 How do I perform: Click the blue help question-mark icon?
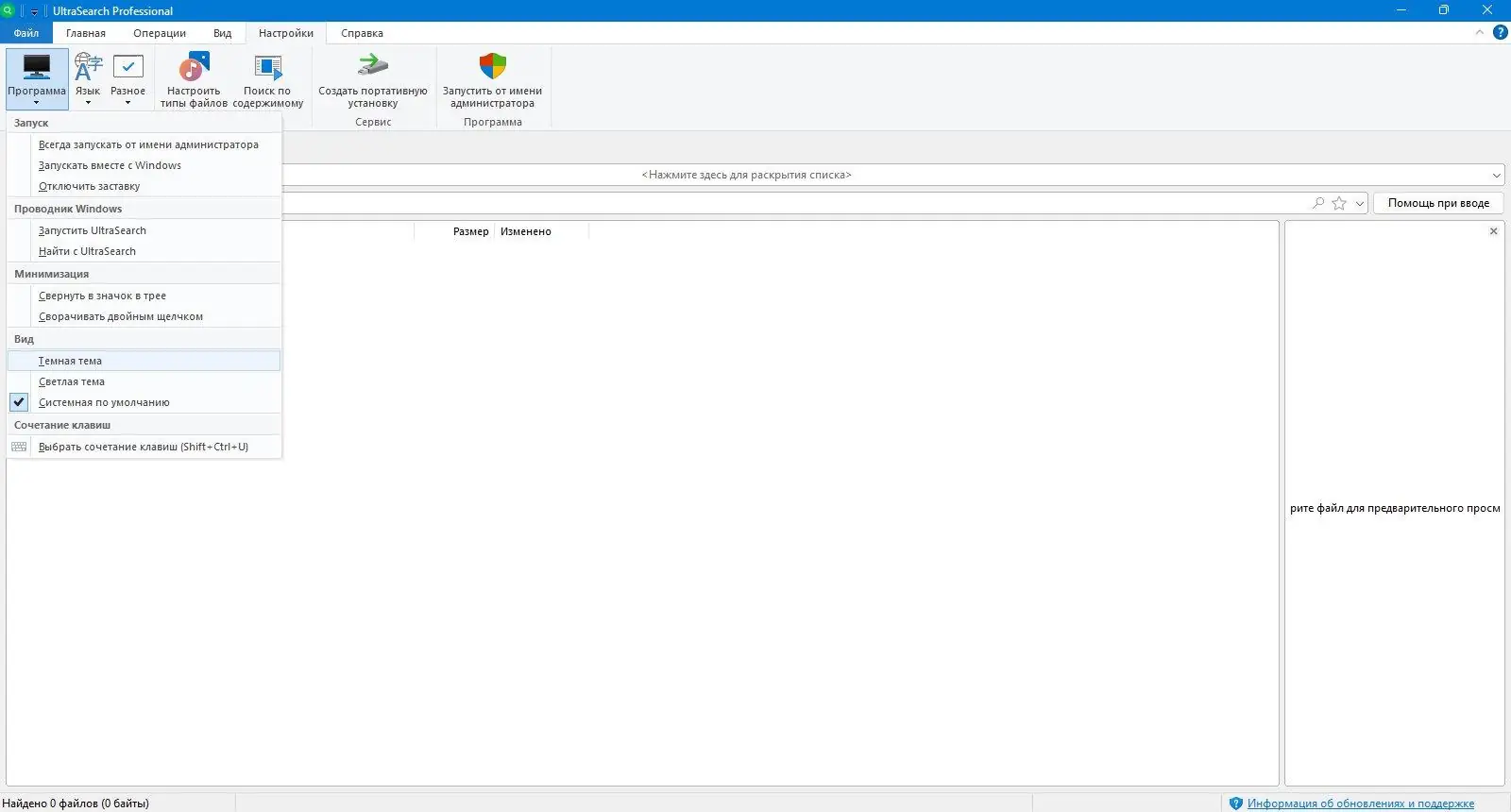pyautogui.click(x=1500, y=32)
